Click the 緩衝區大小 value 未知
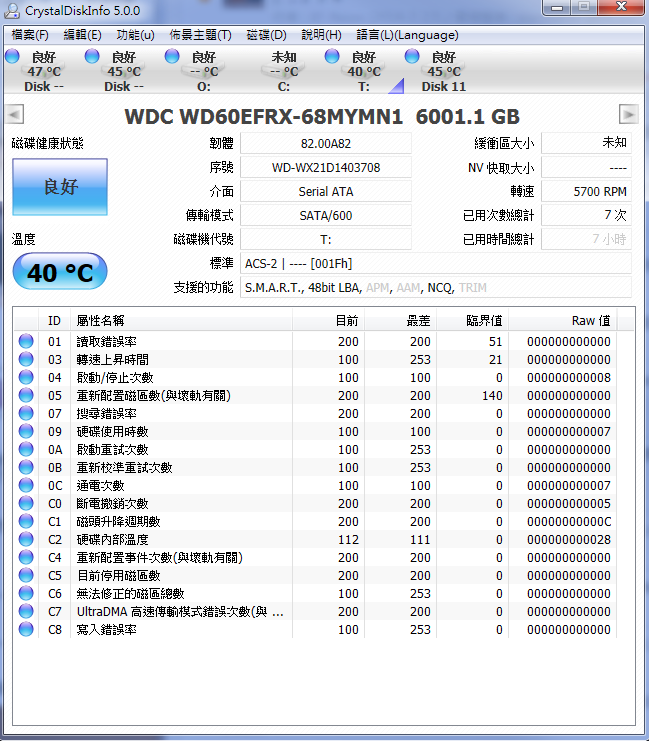This screenshot has width=649, height=741. [x=586, y=143]
